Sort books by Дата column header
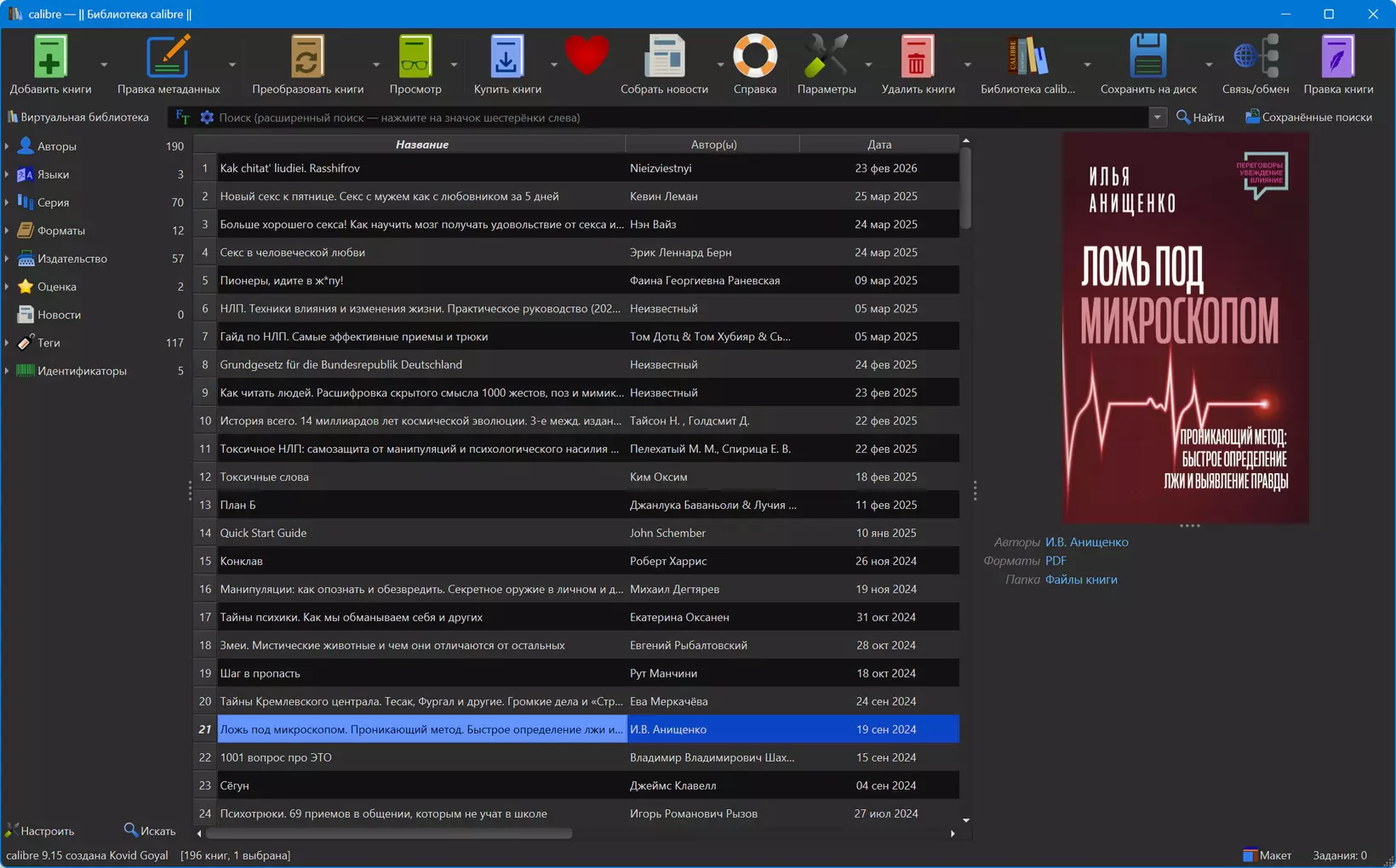The width and height of the screenshot is (1396, 868). (879, 145)
